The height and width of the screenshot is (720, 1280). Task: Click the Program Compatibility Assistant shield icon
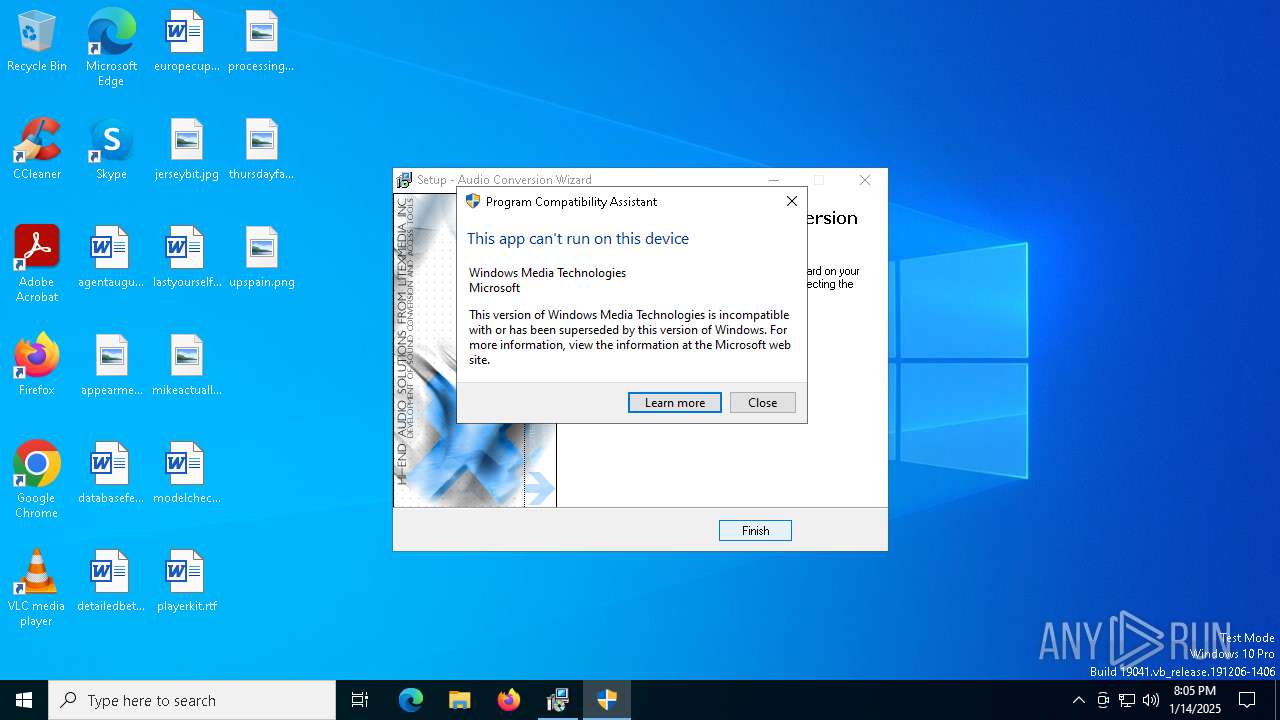click(x=473, y=201)
